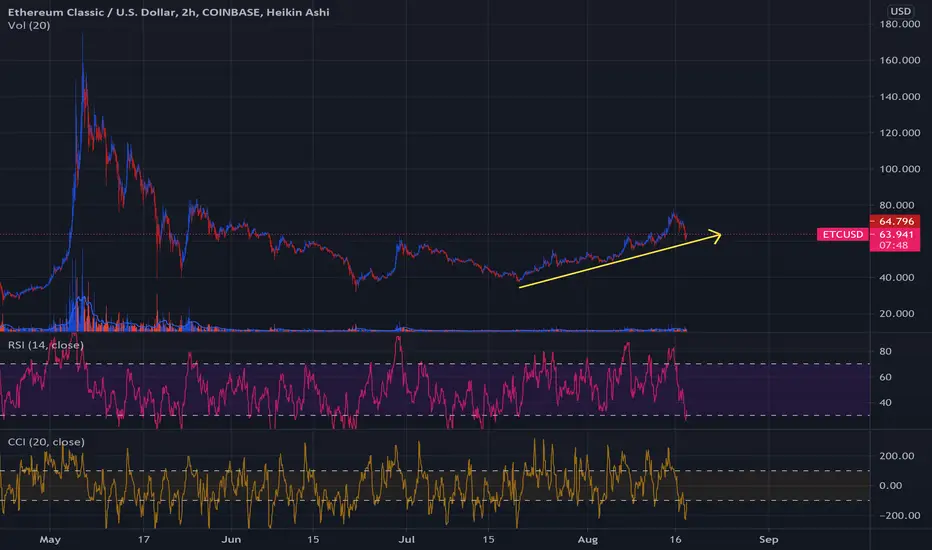The height and width of the screenshot is (550, 932).
Task: Click the CCI 0.00 scale value
Action: tap(890, 486)
